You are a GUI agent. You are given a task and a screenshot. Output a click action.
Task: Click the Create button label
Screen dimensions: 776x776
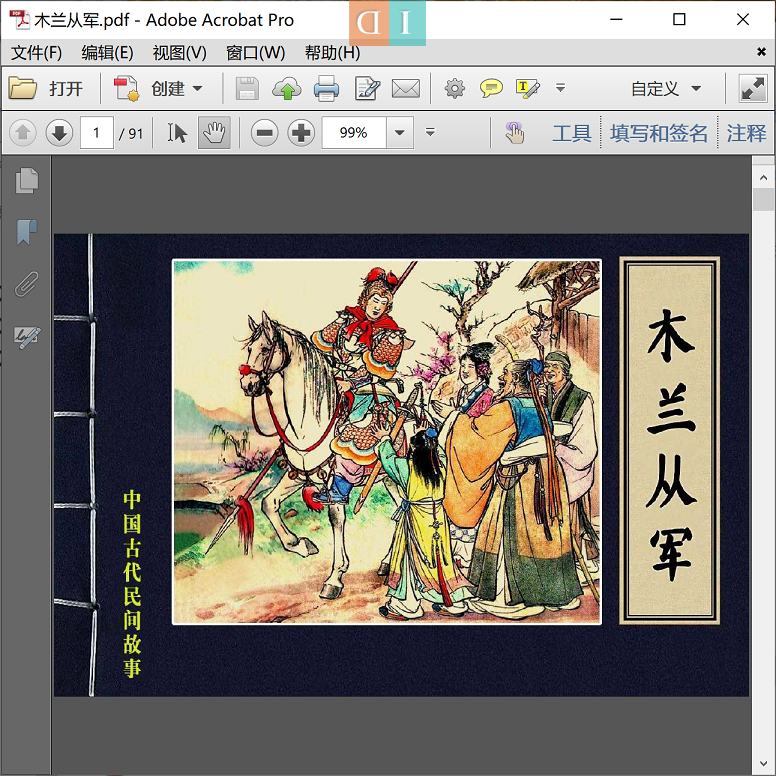click(x=168, y=89)
